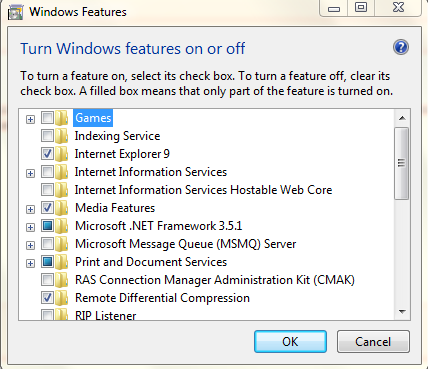Click the Windows Features title bar icon

pos(15,12)
